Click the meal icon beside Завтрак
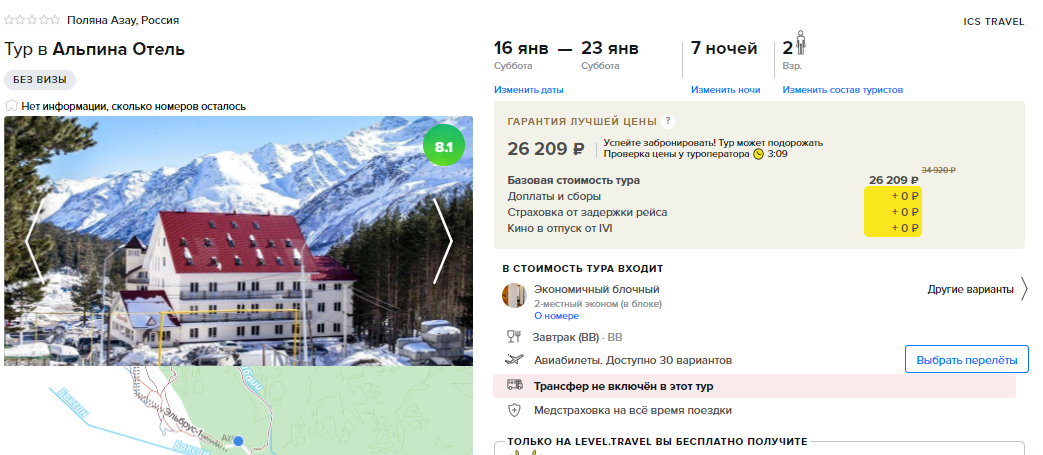This screenshot has width=1043, height=455. coord(514,337)
